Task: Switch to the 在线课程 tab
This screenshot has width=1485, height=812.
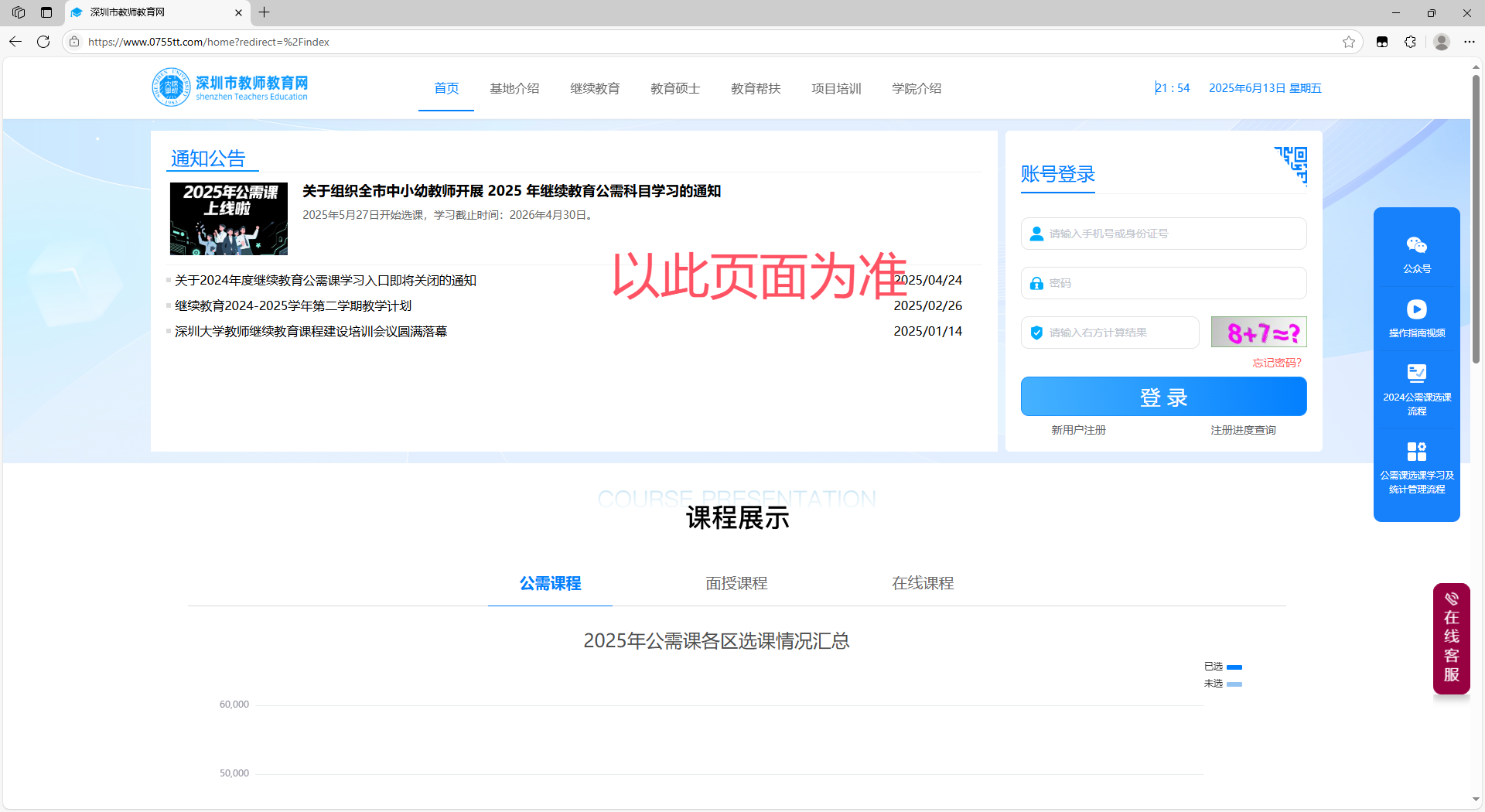Action: tap(923, 583)
